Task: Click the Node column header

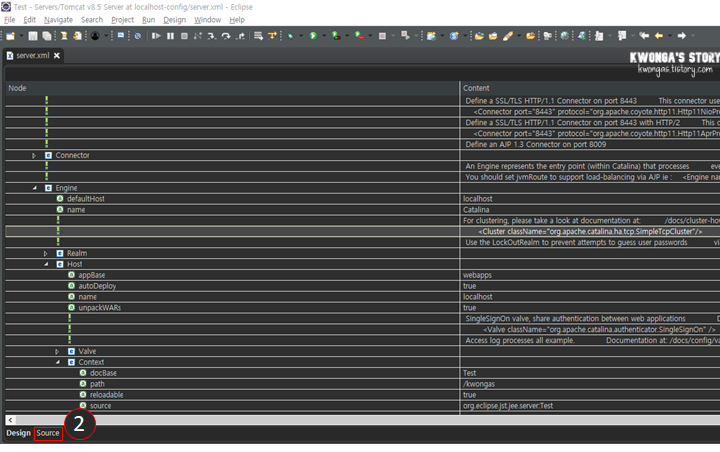Action: click(x=232, y=88)
